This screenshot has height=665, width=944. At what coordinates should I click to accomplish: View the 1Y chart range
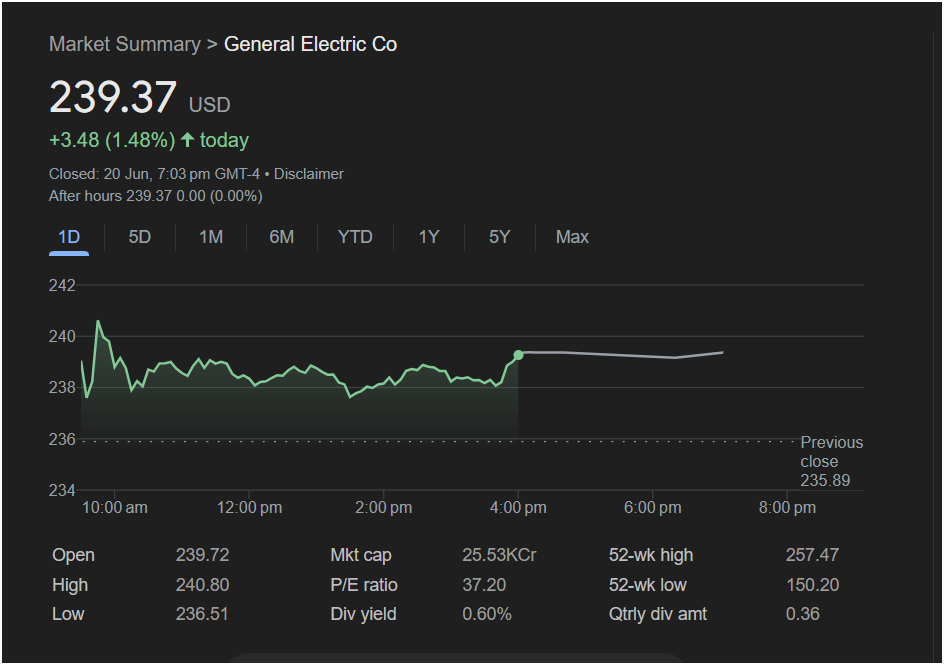[428, 237]
